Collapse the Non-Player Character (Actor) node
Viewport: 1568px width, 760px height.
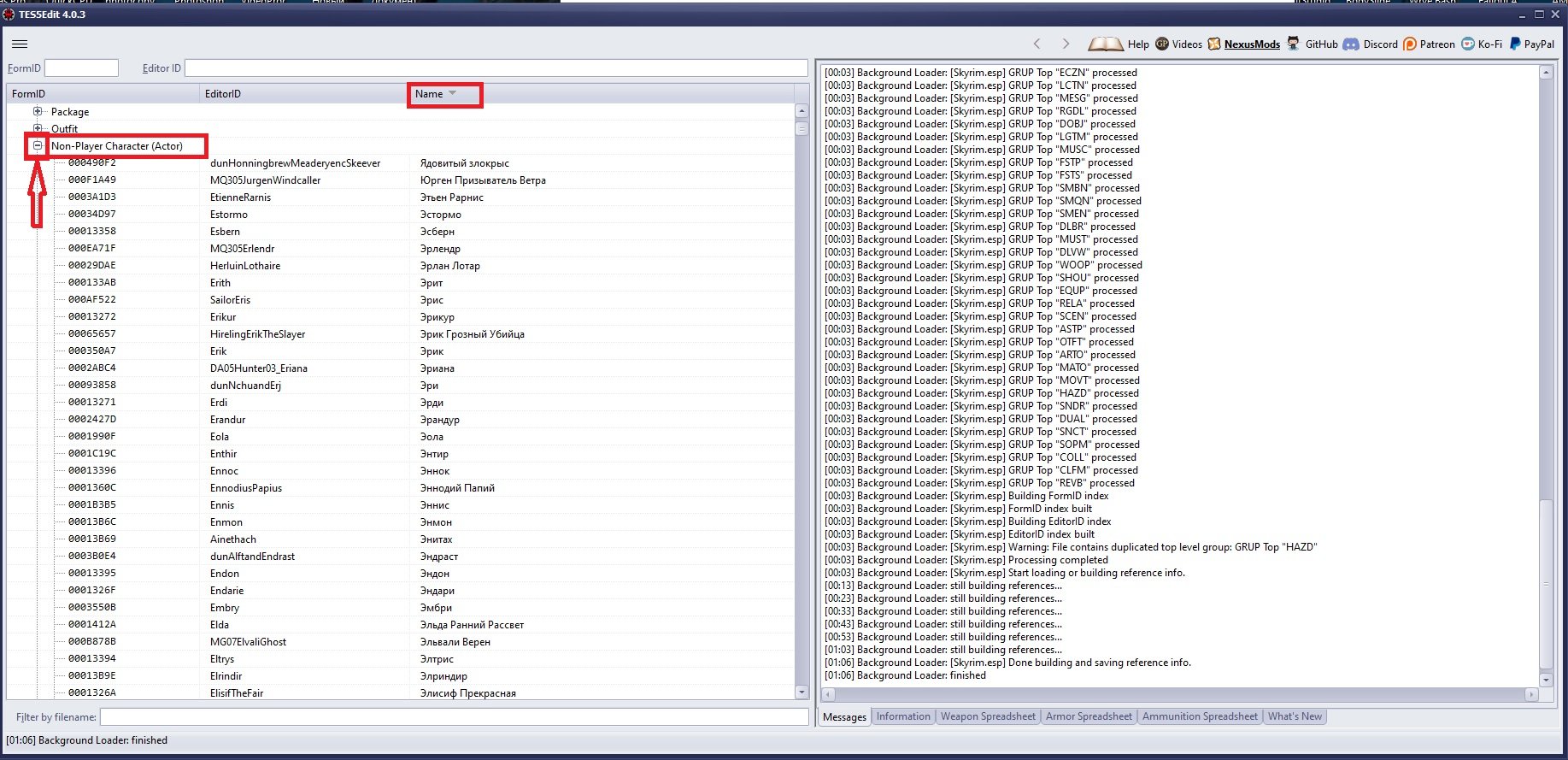pyautogui.click(x=38, y=145)
